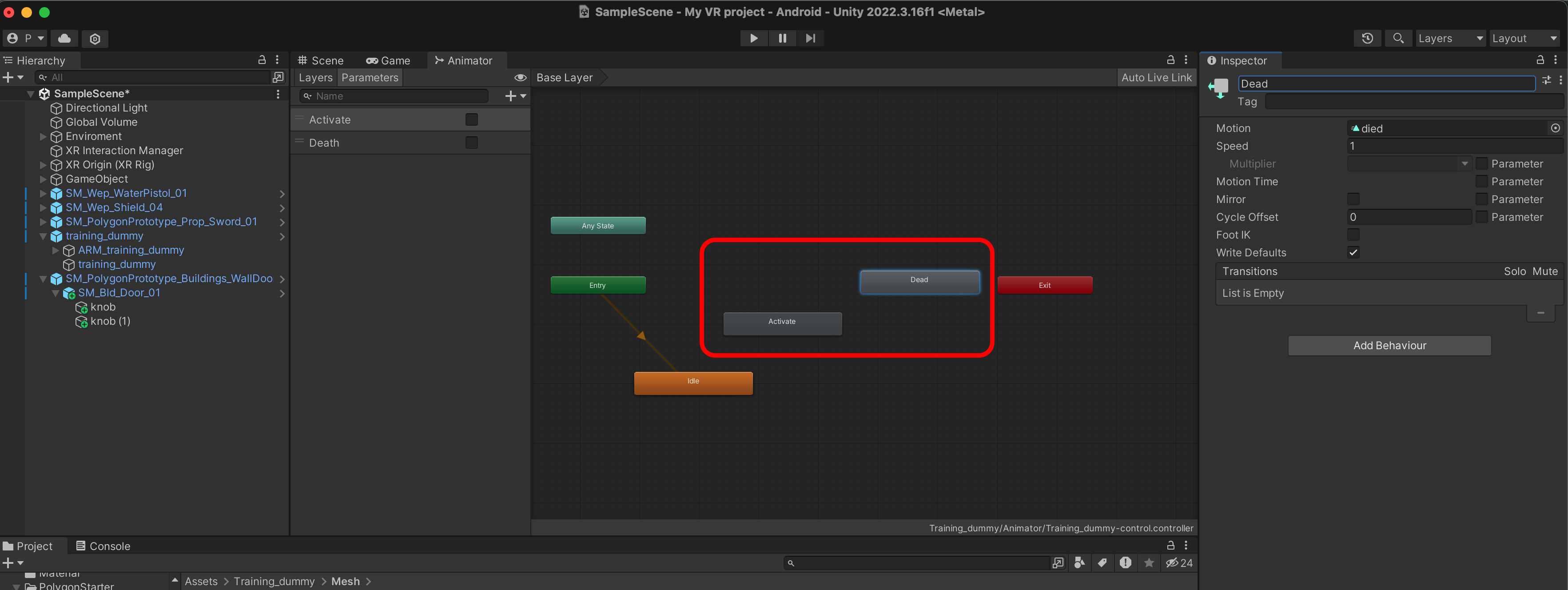The width and height of the screenshot is (1568, 590).
Task: Lock the Inspector panel
Action: coord(1540,60)
